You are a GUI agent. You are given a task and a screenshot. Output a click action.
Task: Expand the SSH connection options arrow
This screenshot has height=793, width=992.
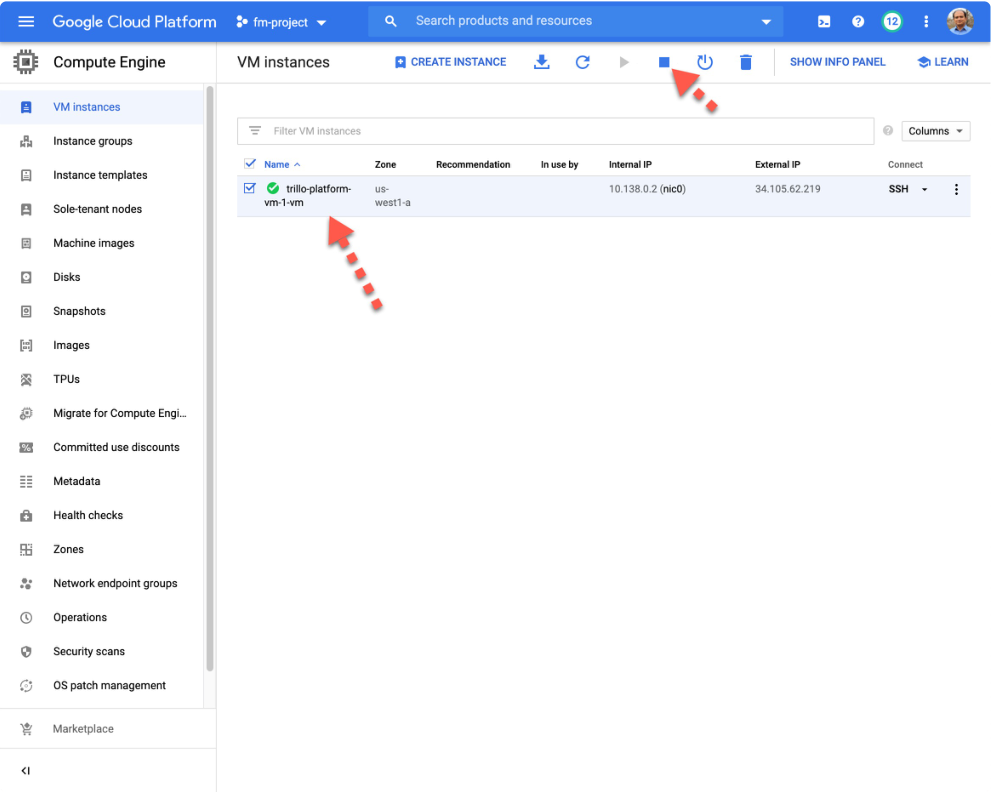pos(924,189)
